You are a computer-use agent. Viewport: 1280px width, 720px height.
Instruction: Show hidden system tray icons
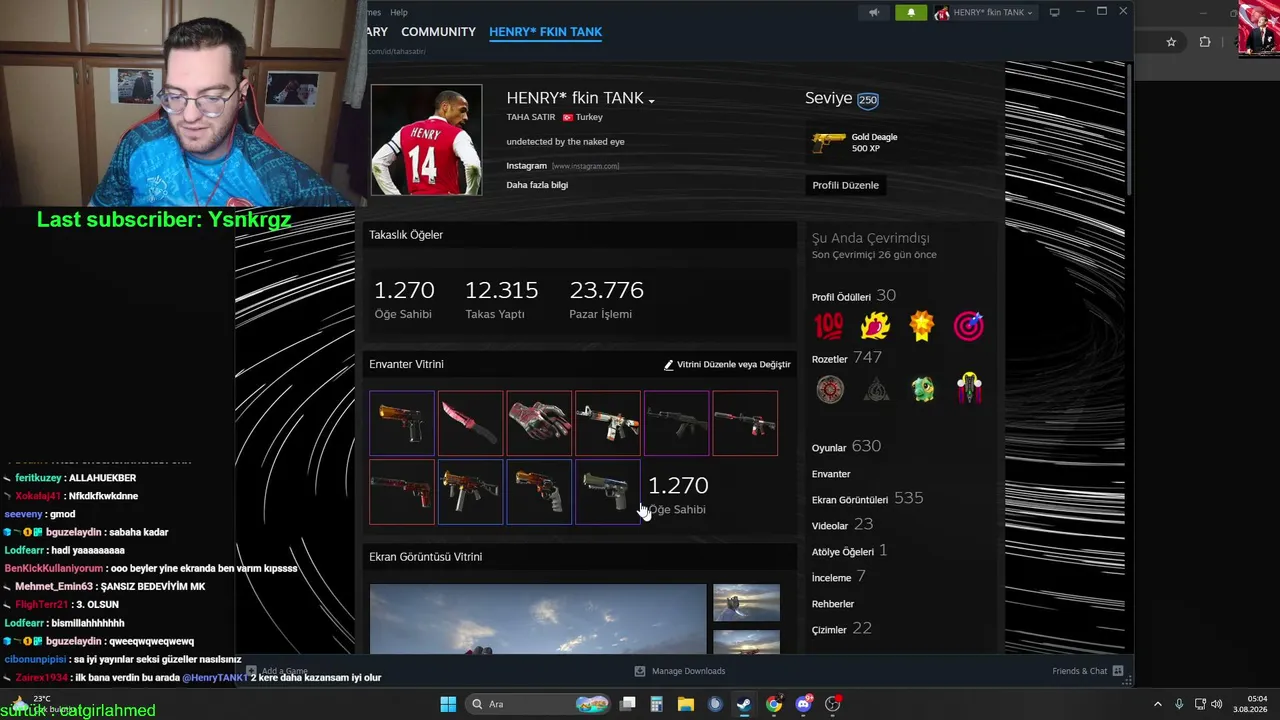coord(1158,704)
